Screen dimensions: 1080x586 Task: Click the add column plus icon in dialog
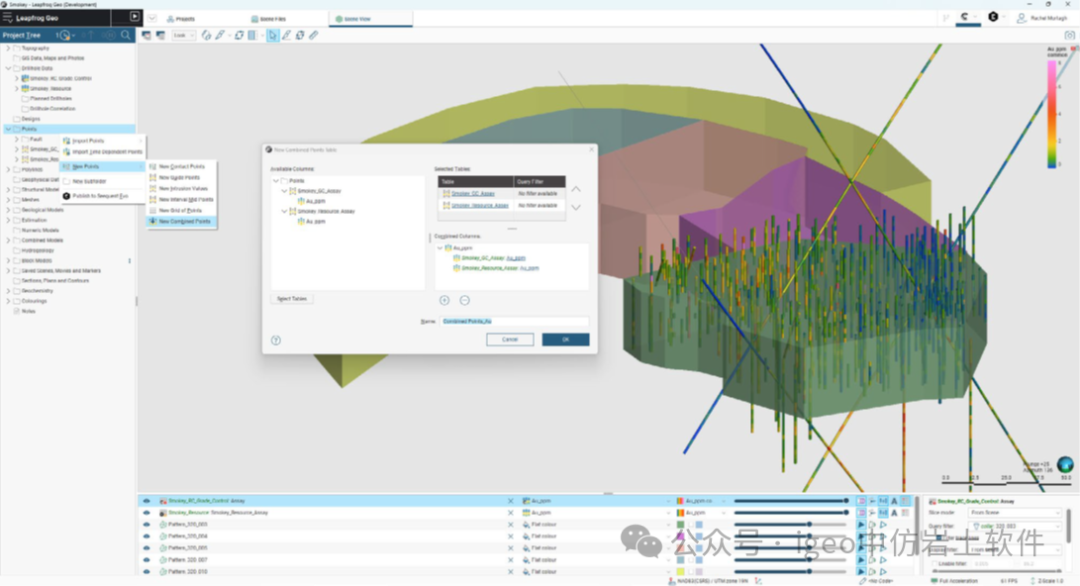coord(444,300)
